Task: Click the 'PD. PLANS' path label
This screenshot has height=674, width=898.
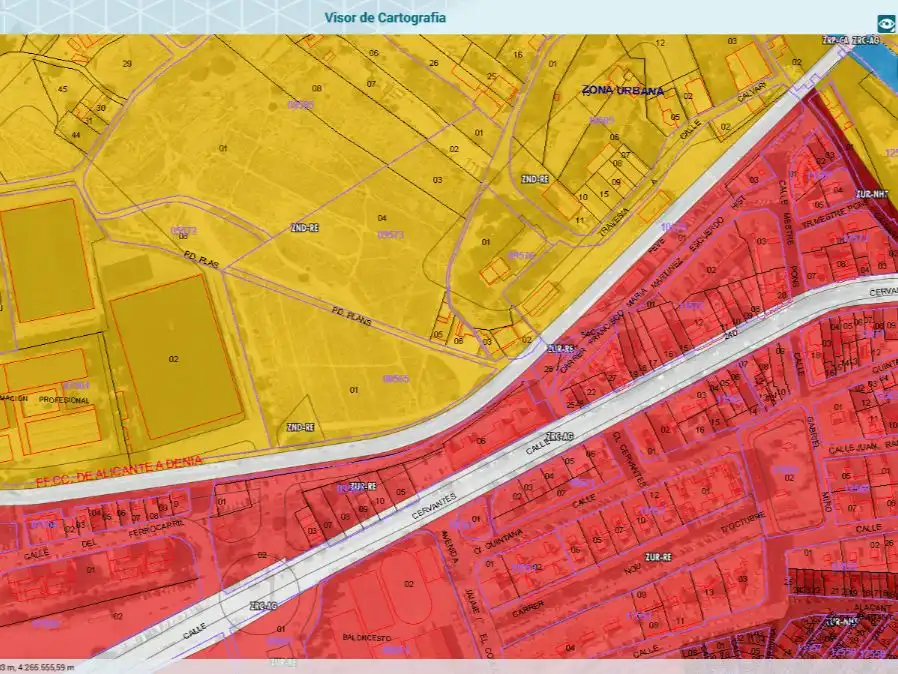Action: [352, 316]
